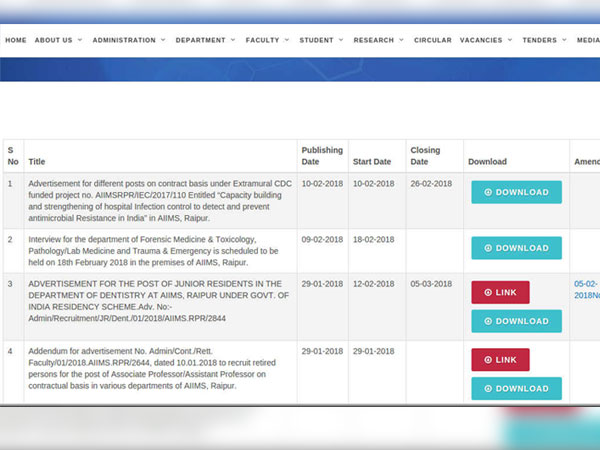
Task: Click the Title column header
Action: 37,161
